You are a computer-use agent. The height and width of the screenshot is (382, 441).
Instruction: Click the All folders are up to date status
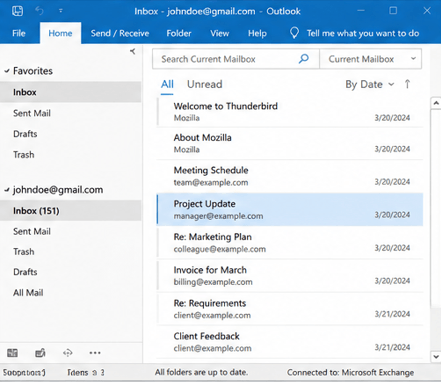(201, 372)
